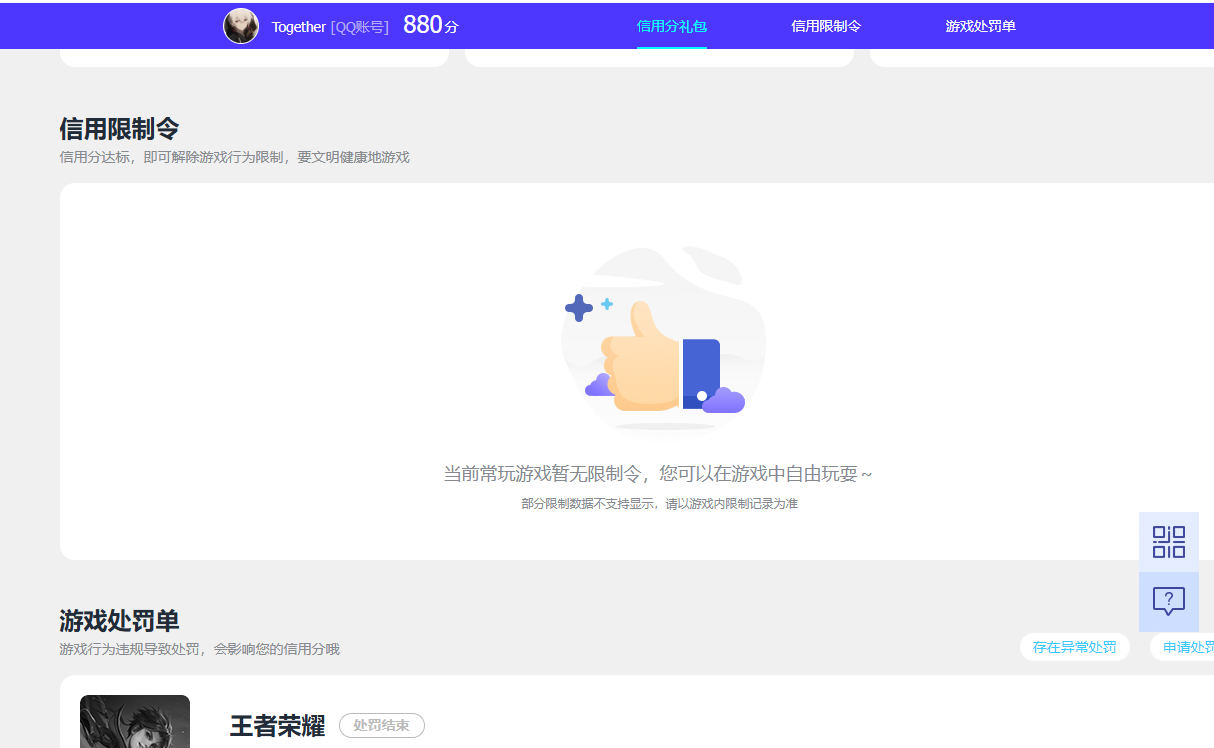This screenshot has height=748, width=1214.
Task: Click the user avatar picture
Action: [x=241, y=26]
